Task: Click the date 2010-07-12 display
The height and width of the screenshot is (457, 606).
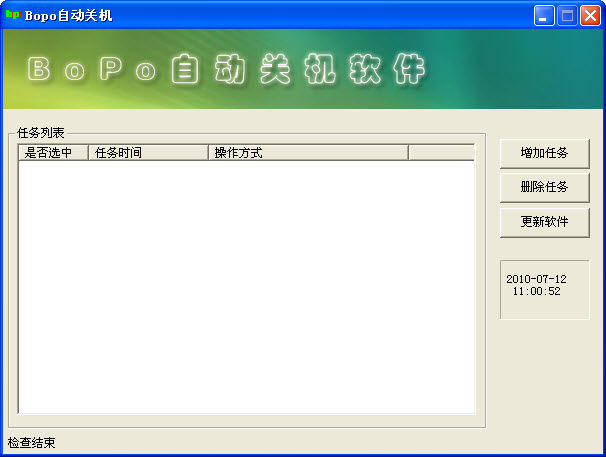Action: point(536,279)
